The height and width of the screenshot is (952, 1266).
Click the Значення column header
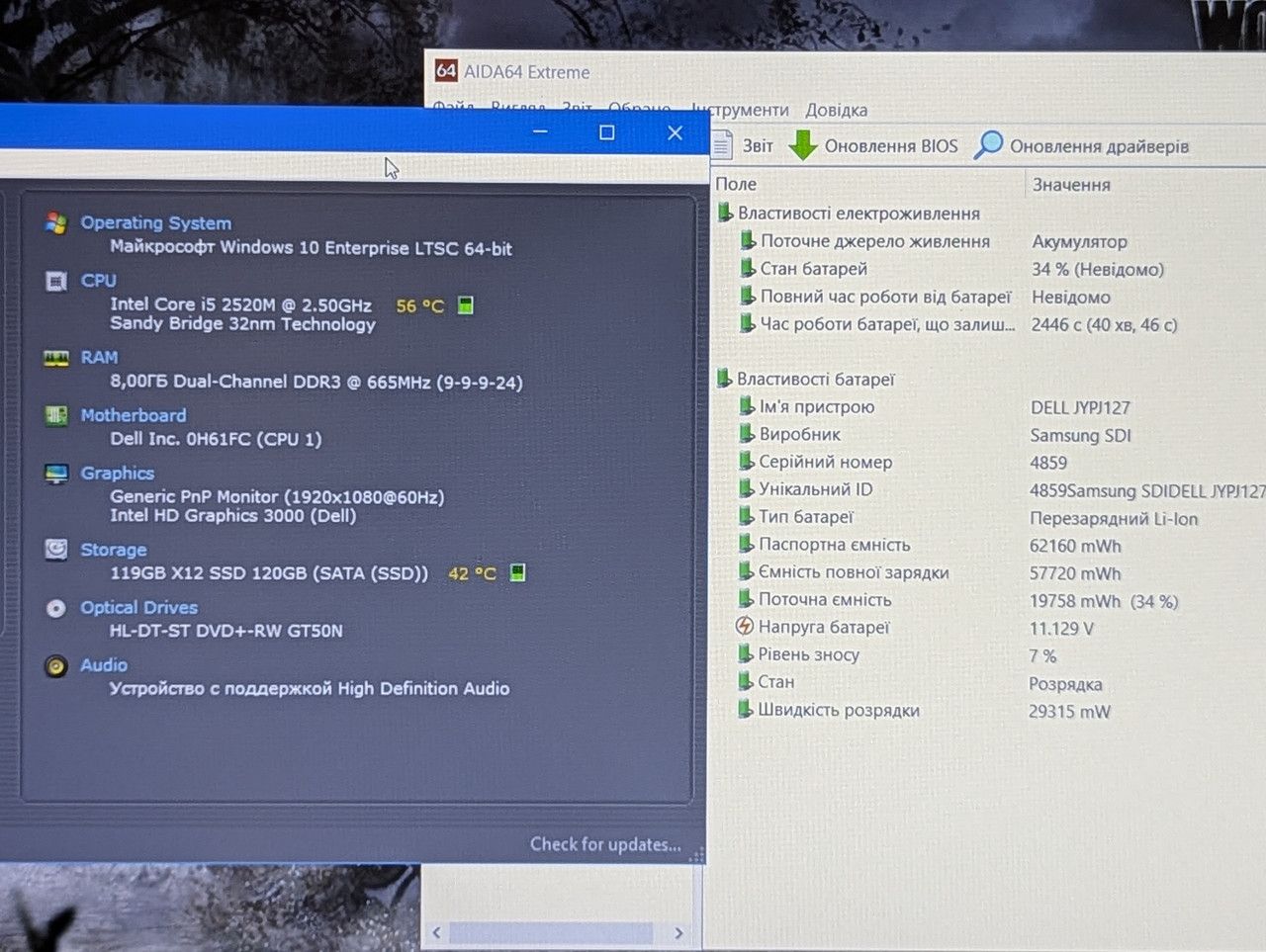coord(1071,184)
